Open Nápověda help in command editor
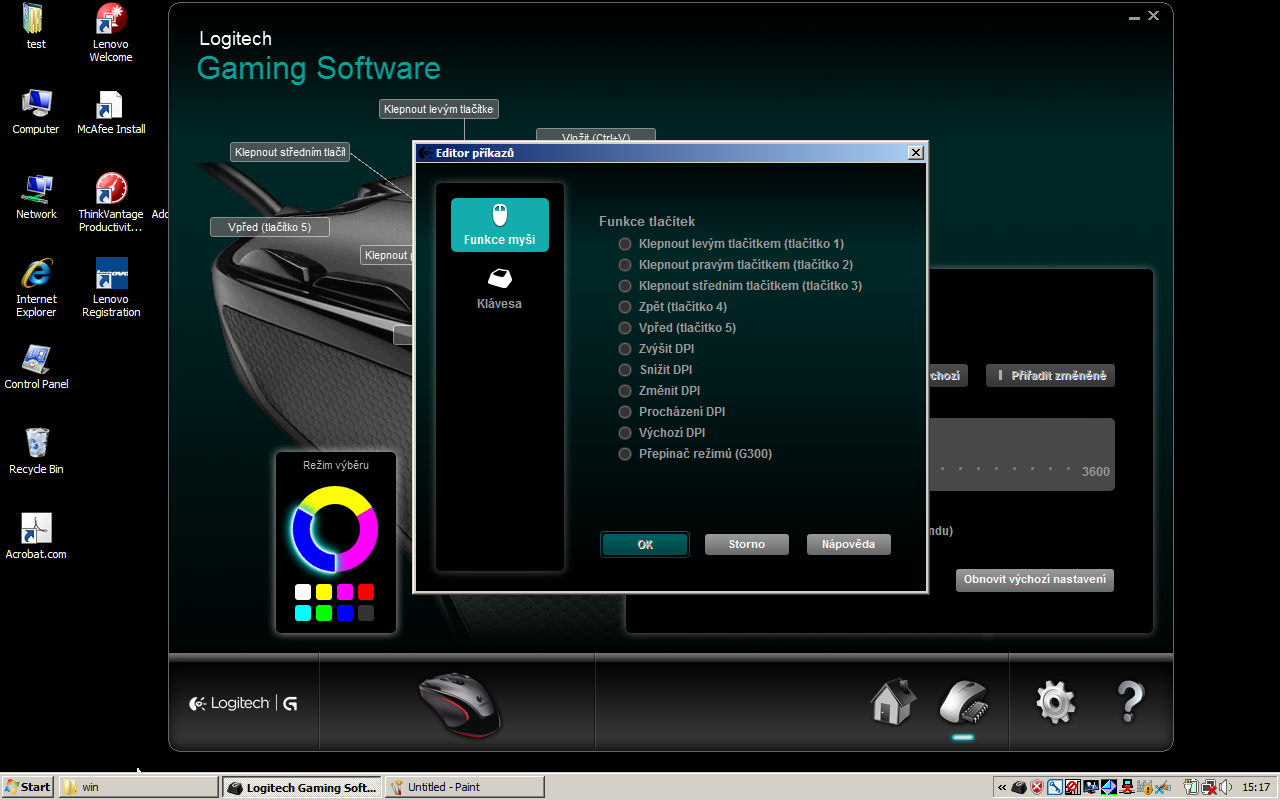The image size is (1280, 800). click(849, 544)
